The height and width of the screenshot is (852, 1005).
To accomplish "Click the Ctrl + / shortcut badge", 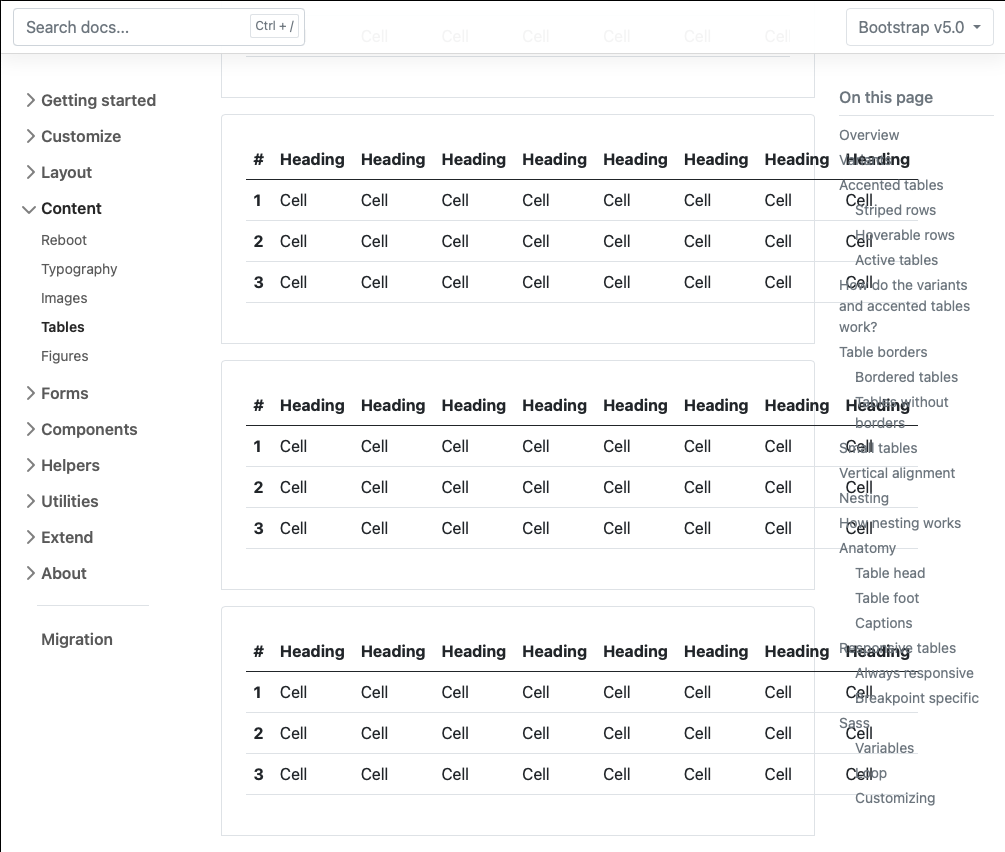I will [274, 26].
